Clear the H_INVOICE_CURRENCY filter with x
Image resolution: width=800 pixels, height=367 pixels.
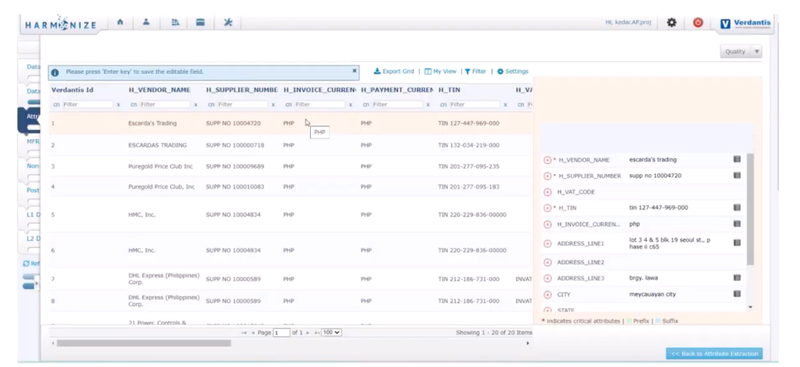[x=351, y=105]
